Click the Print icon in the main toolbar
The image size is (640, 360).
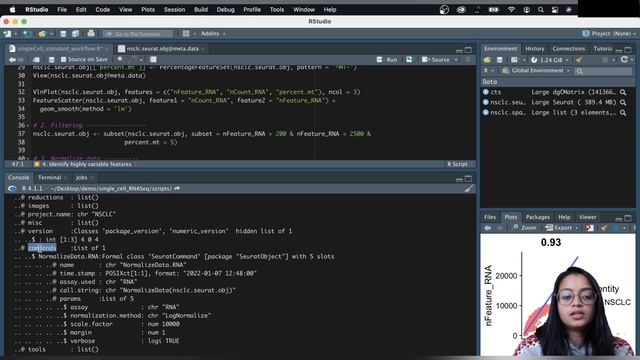pyautogui.click(x=91, y=33)
